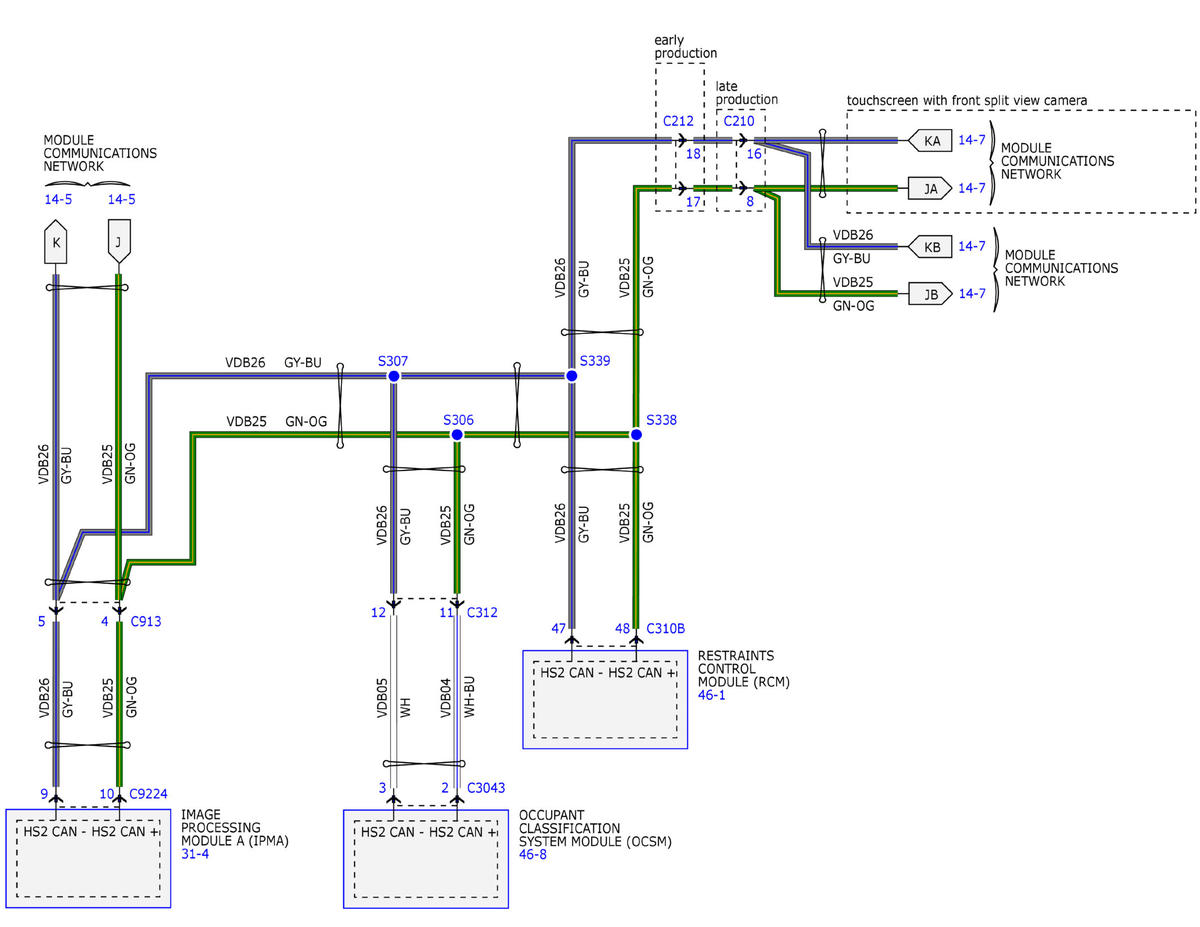The width and height of the screenshot is (1200, 927).
Task: Click the KB reference arrow symbol
Action: pyautogui.click(x=929, y=246)
